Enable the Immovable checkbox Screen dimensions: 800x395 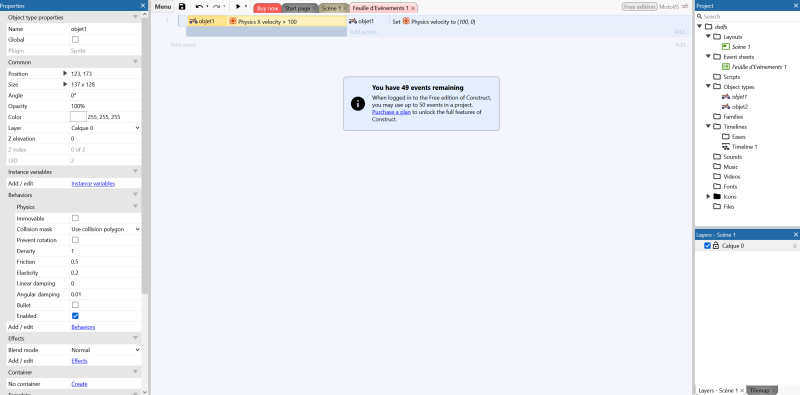point(75,218)
